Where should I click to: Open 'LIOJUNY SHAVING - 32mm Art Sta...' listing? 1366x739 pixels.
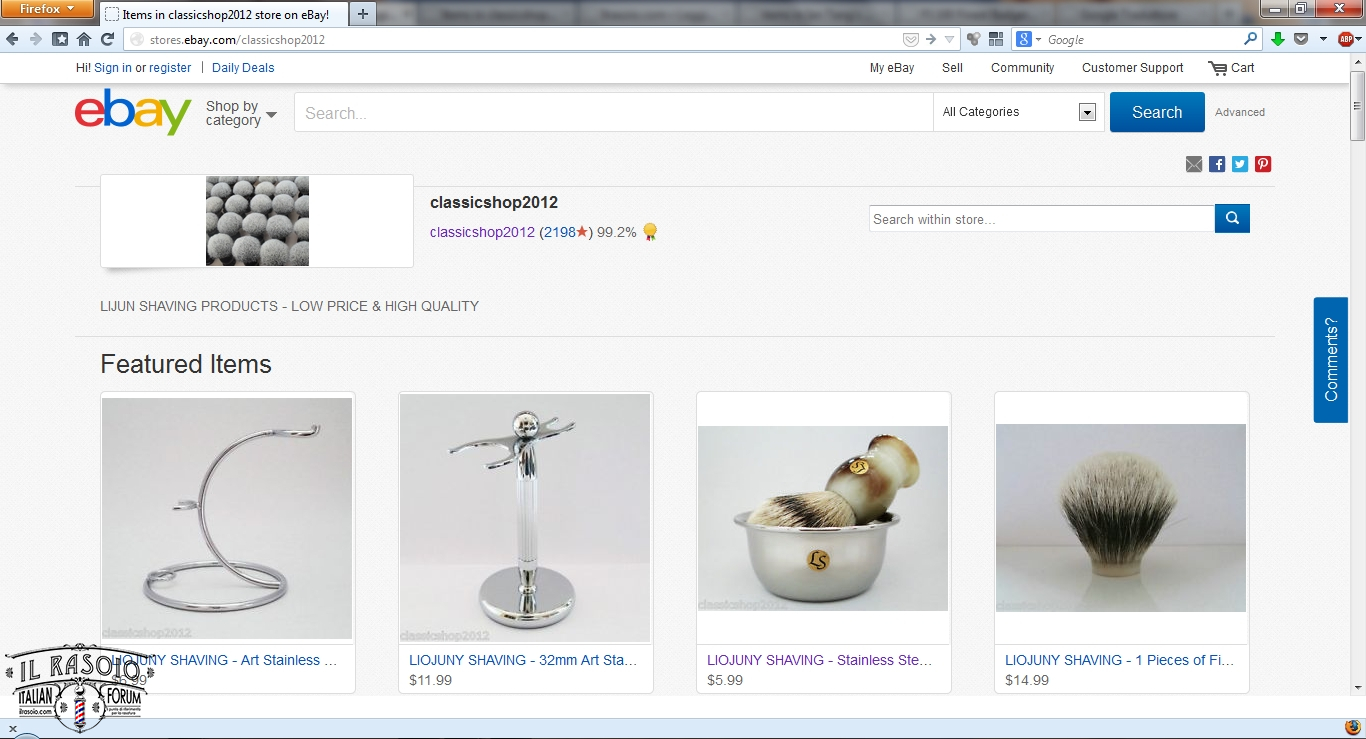pos(523,660)
